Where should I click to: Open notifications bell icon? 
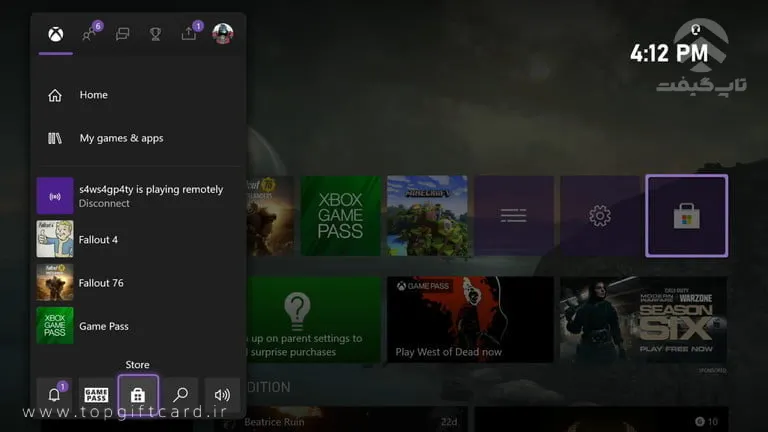tap(54, 395)
